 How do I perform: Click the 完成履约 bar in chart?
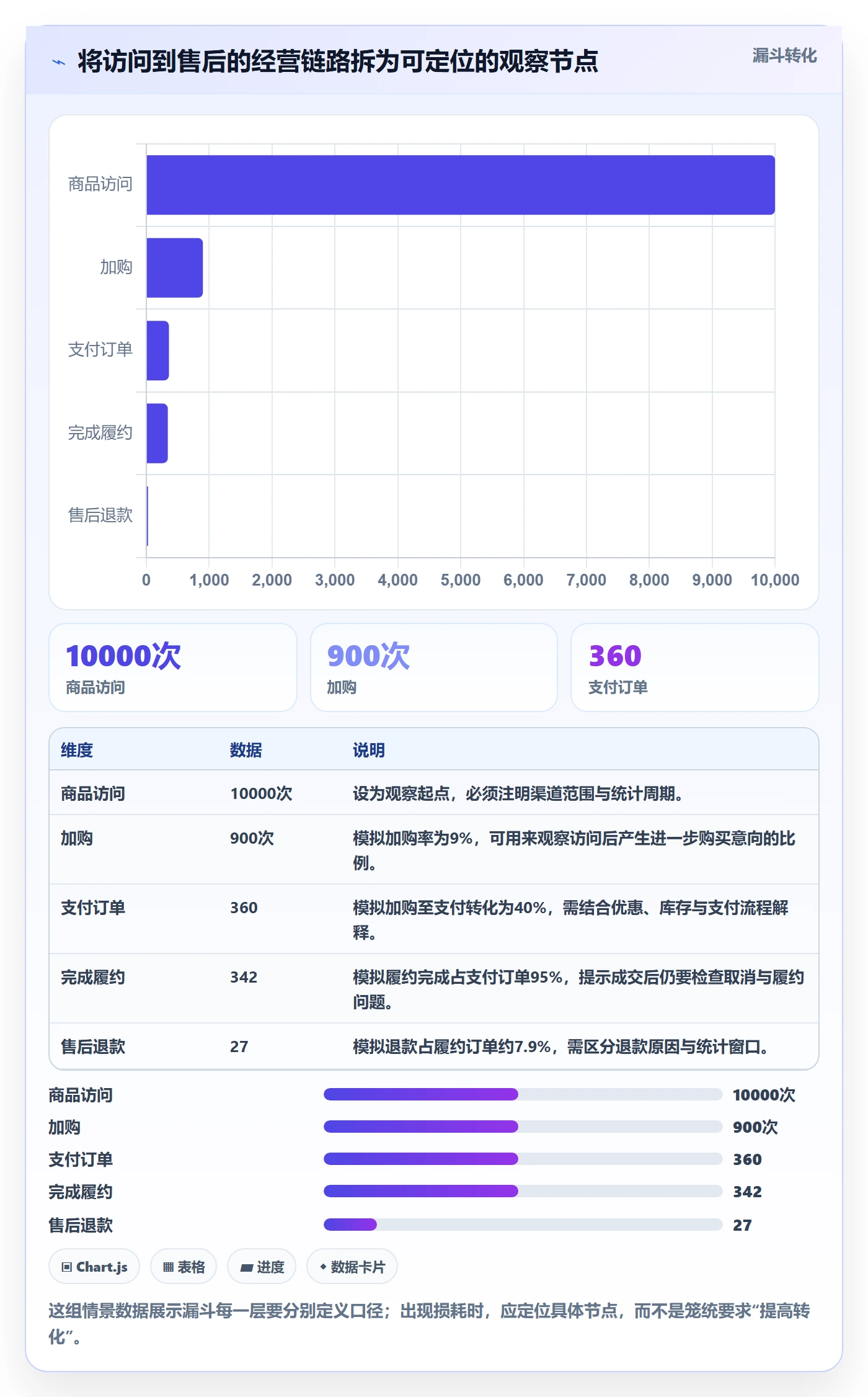click(157, 433)
